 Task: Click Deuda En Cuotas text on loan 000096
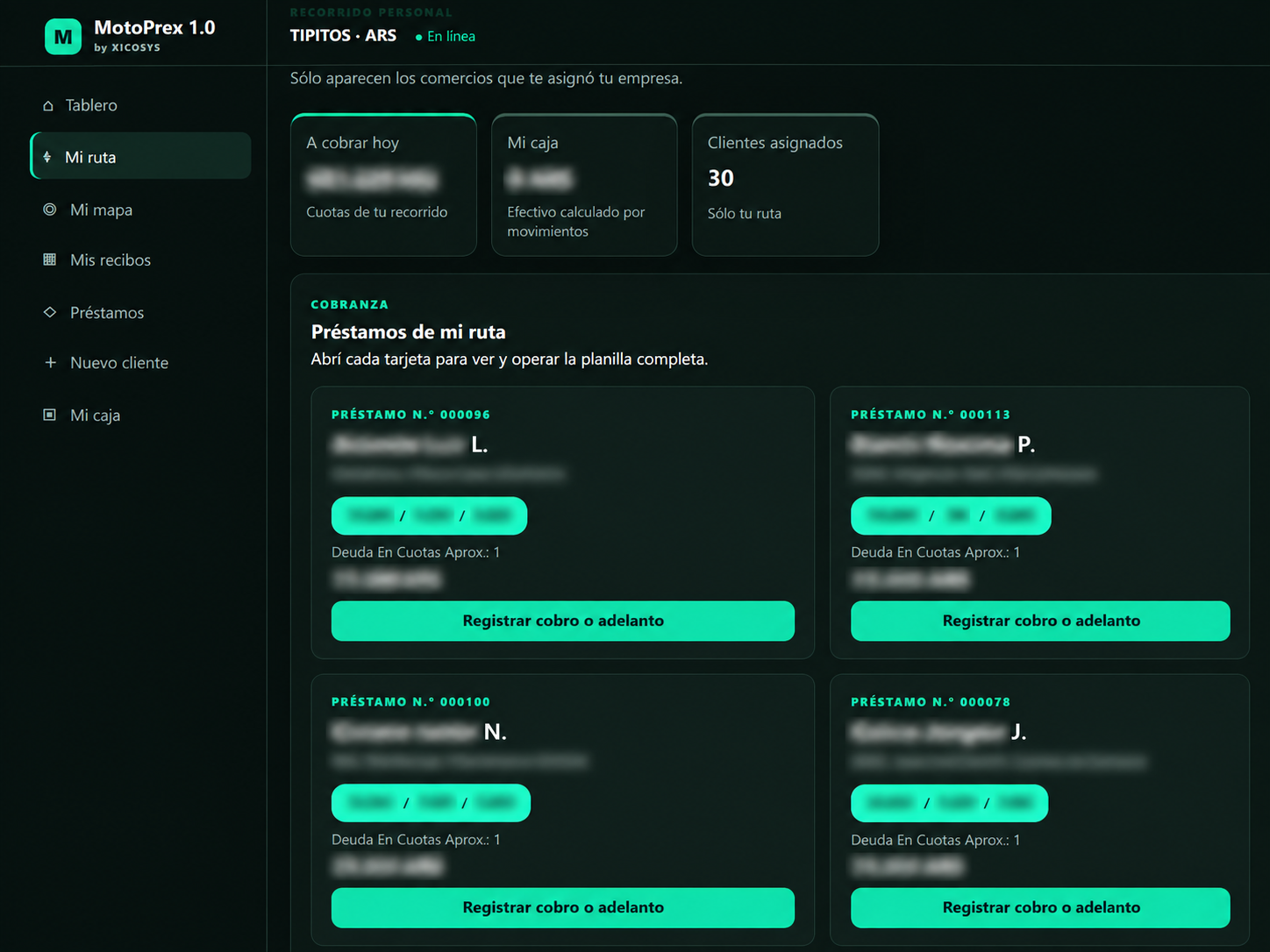click(x=416, y=552)
